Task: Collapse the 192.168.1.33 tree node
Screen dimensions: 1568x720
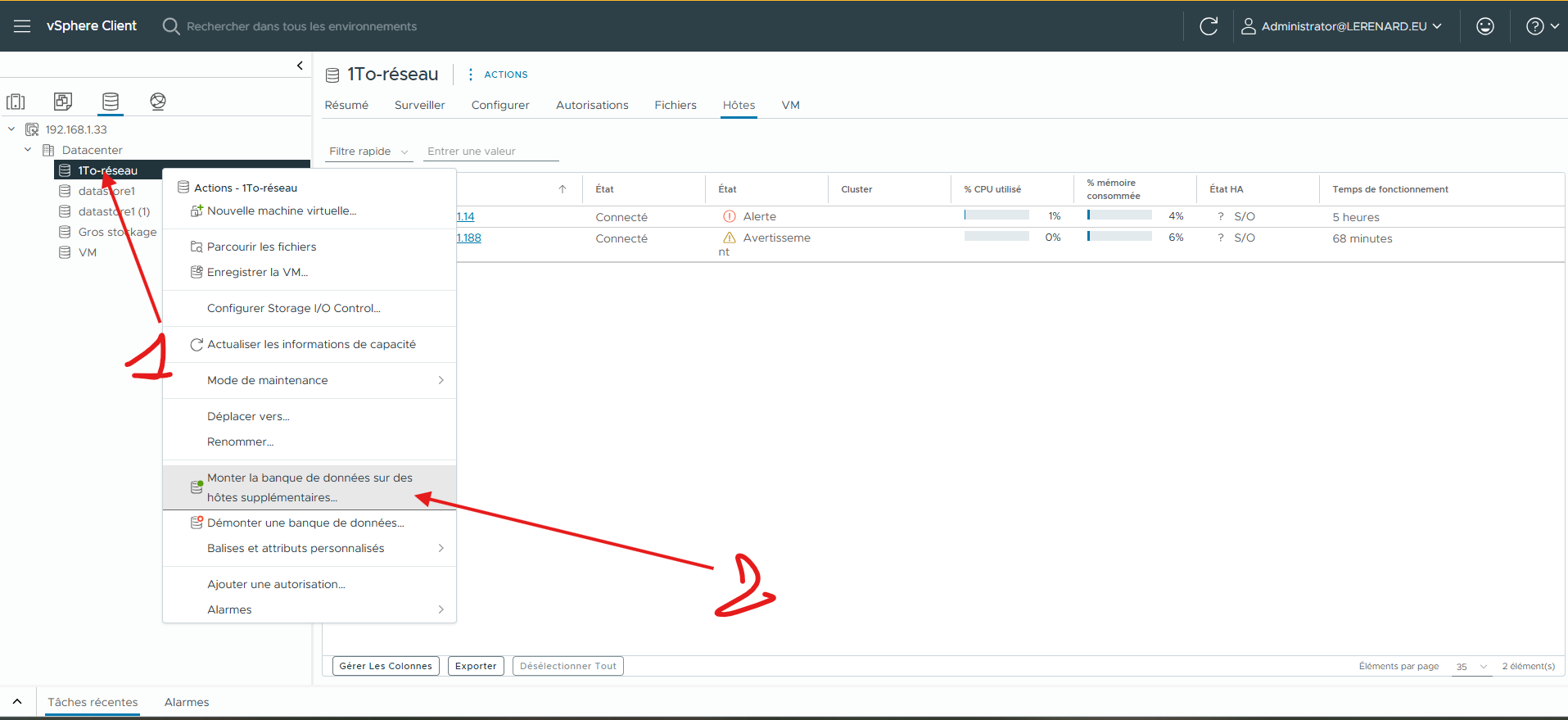Action: [x=11, y=129]
